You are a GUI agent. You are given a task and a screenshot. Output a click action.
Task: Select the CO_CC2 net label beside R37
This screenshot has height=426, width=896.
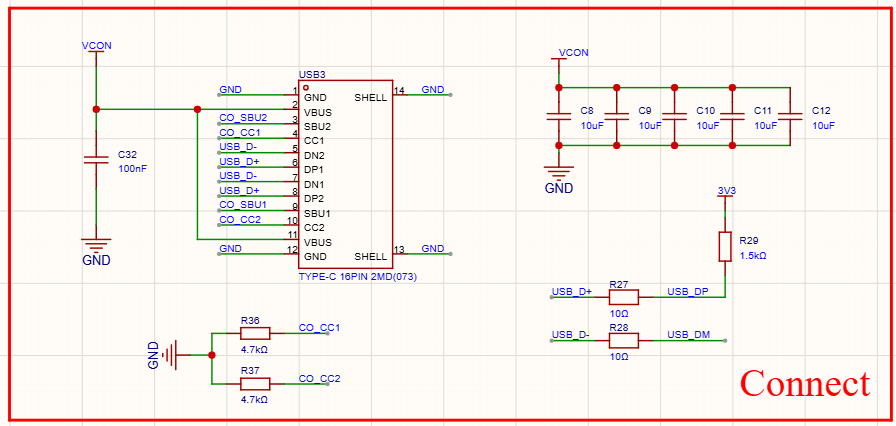pyautogui.click(x=320, y=378)
